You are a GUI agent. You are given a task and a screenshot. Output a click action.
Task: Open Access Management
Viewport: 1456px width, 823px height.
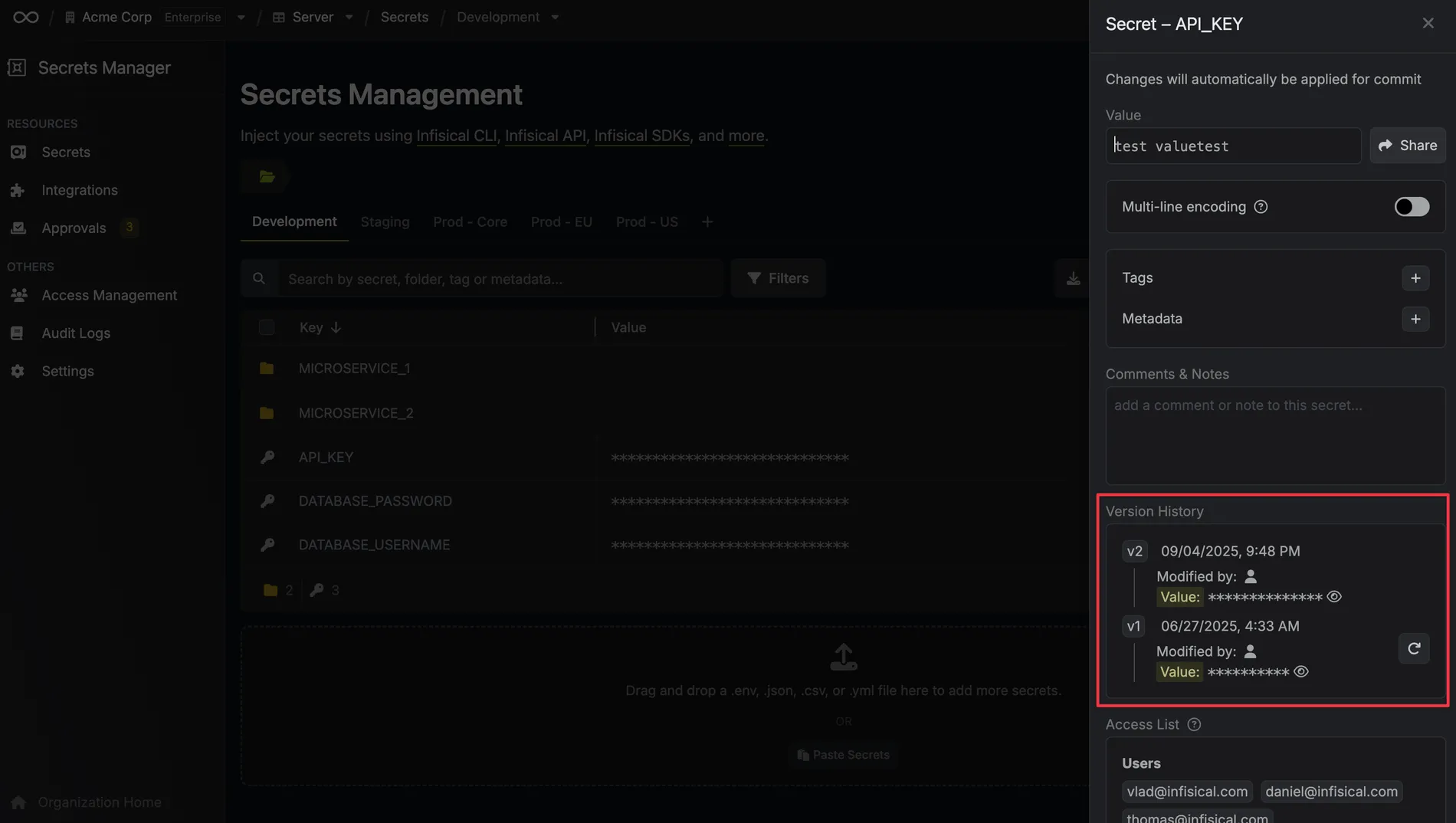click(x=110, y=295)
